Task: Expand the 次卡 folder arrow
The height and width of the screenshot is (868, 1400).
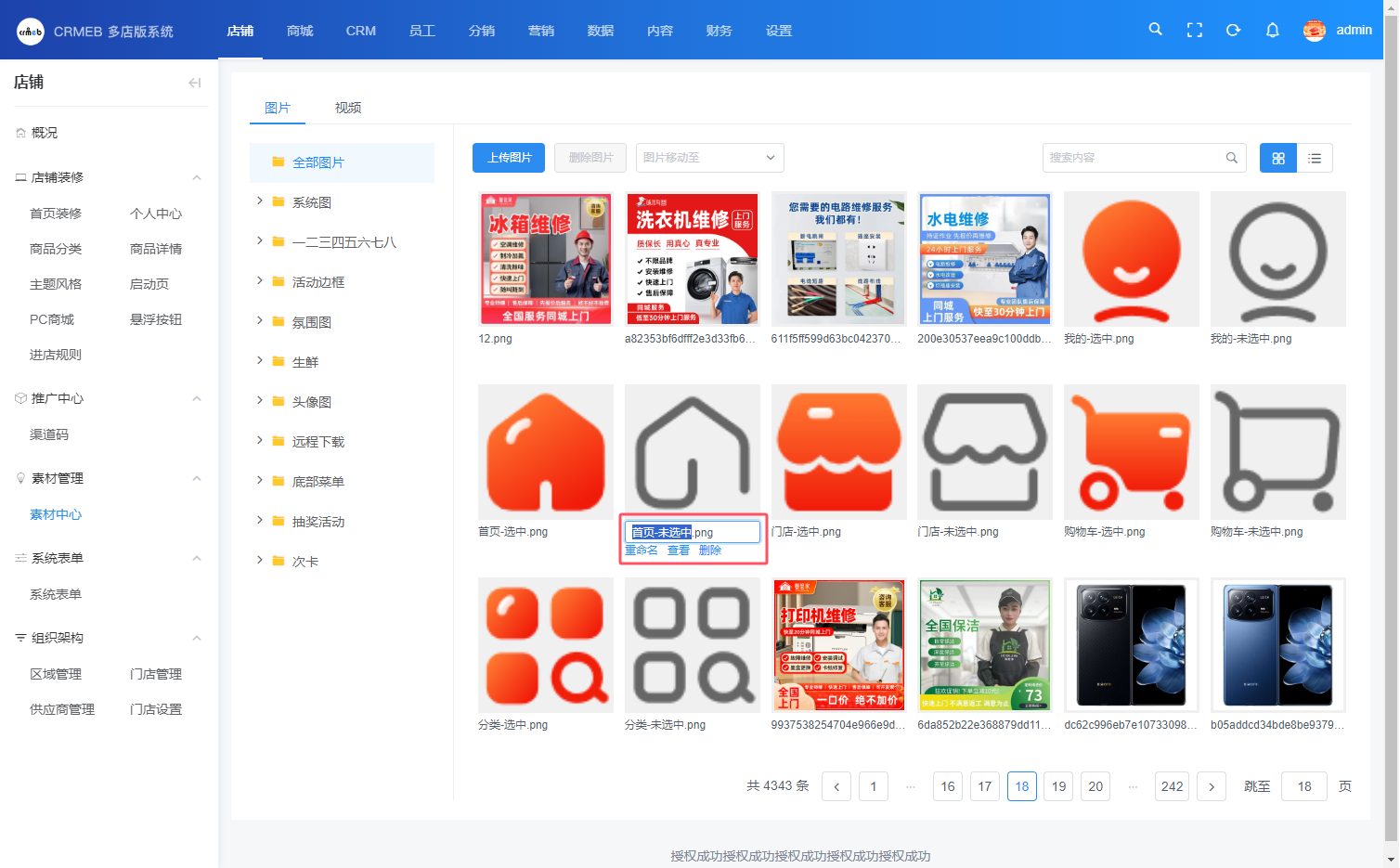Action: pyautogui.click(x=259, y=560)
